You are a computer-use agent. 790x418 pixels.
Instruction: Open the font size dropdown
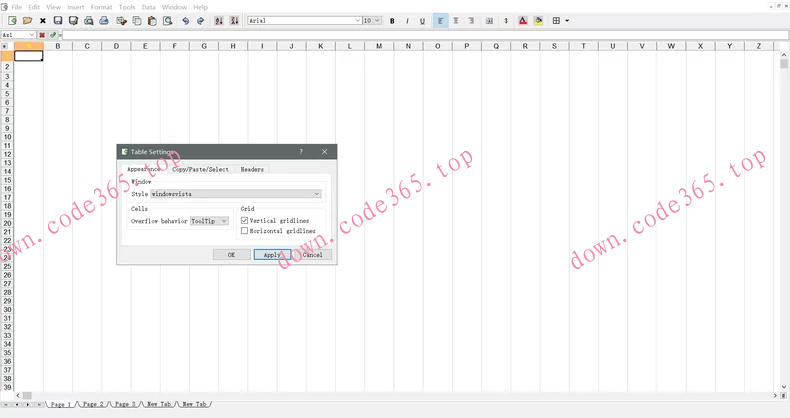(377, 21)
